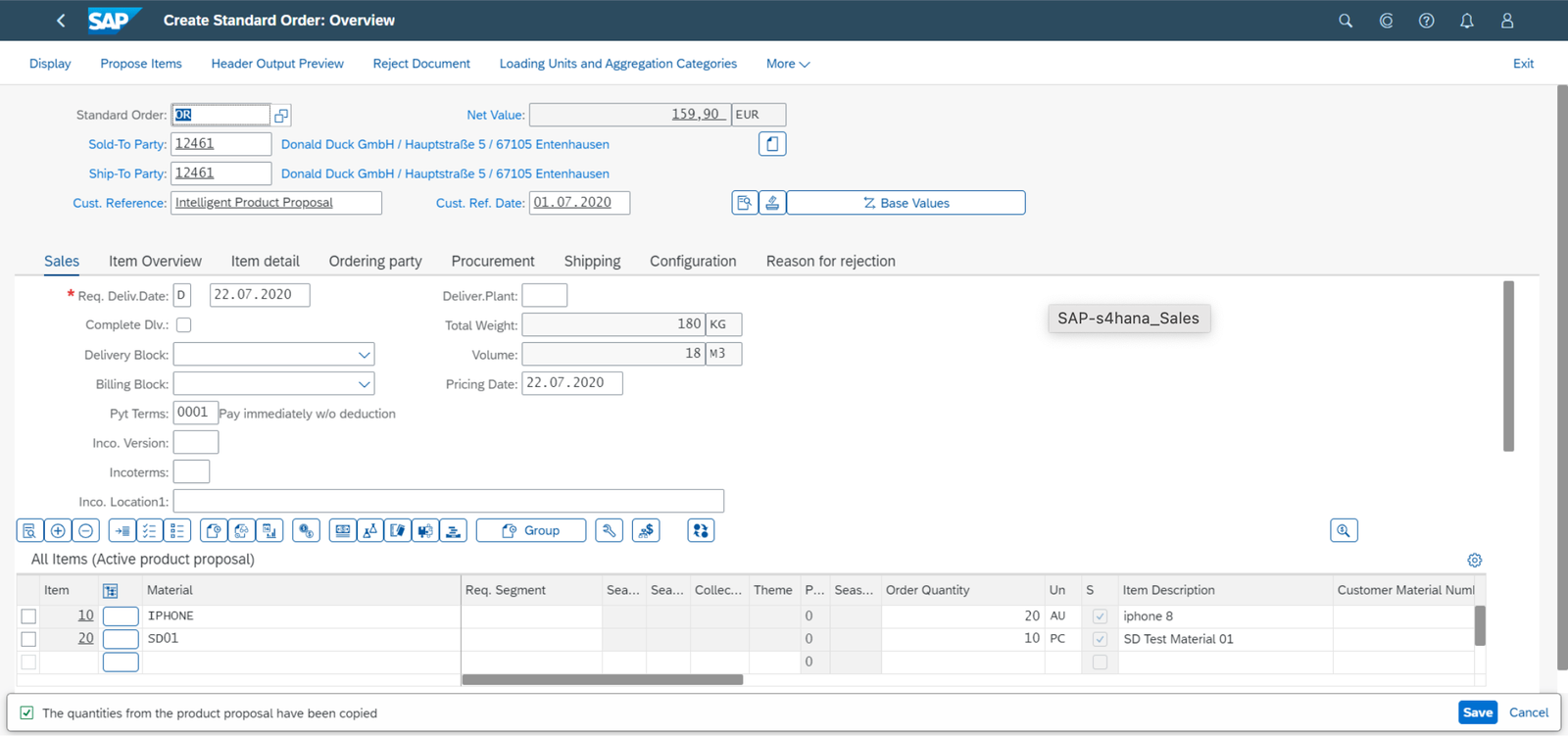Image resolution: width=1568 pixels, height=737 pixels.
Task: Toggle S checkbox in SD Test Material 01 row
Action: [x=1100, y=639]
